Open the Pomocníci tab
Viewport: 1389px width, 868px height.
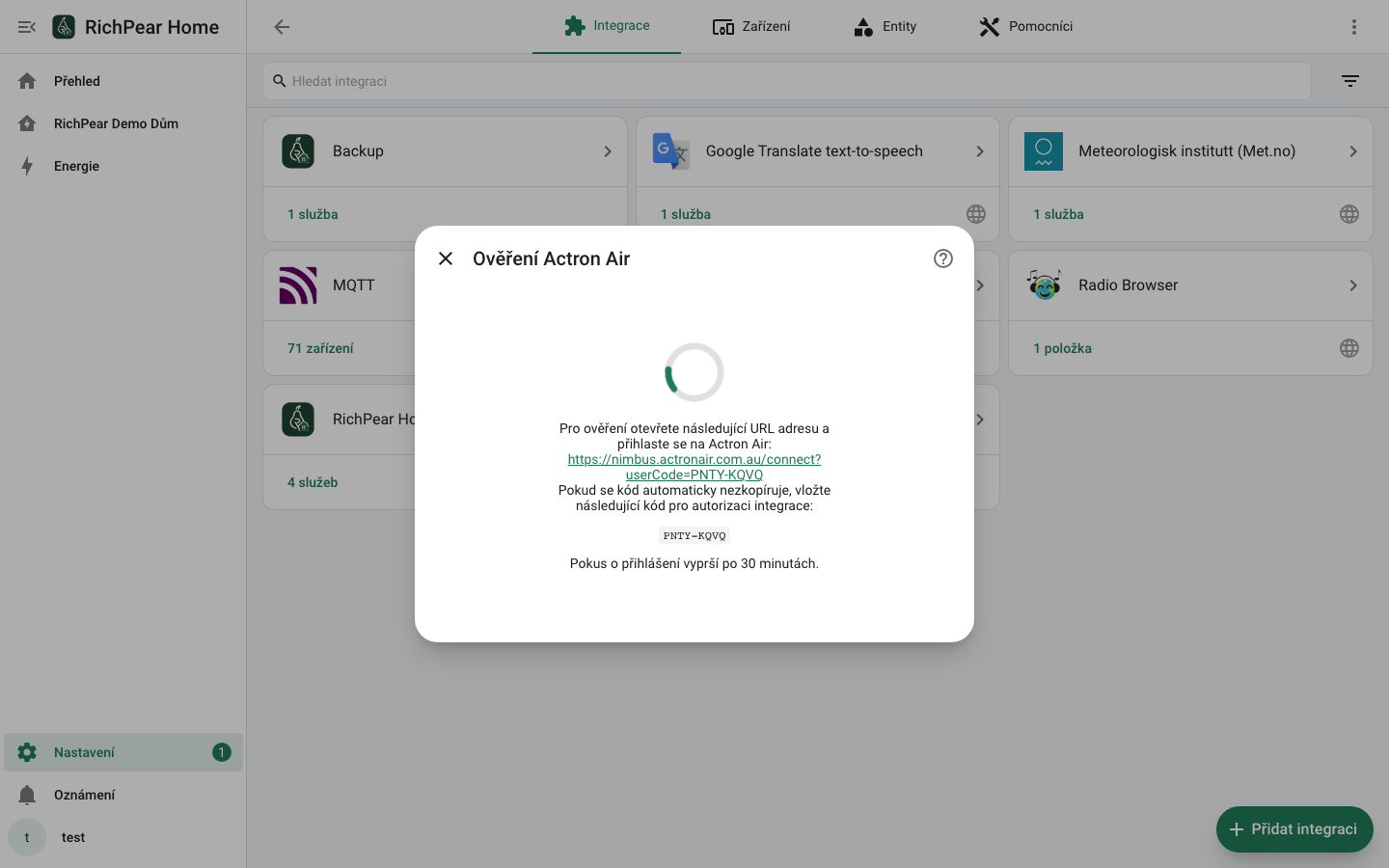[x=1025, y=27]
